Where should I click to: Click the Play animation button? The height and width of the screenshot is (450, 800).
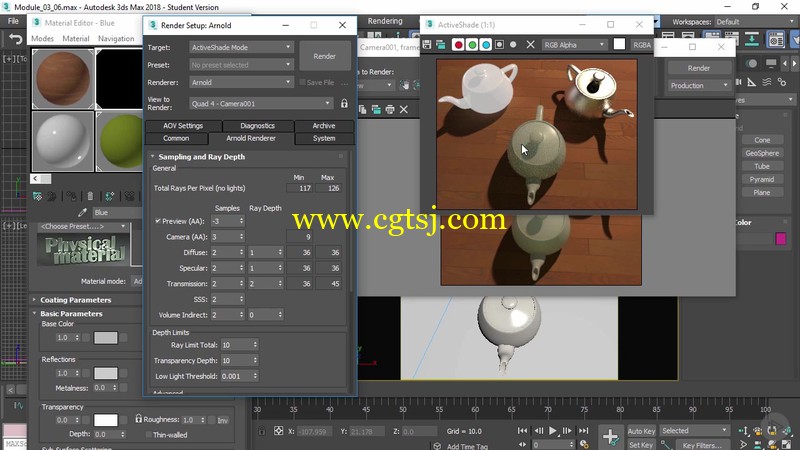[x=553, y=431]
